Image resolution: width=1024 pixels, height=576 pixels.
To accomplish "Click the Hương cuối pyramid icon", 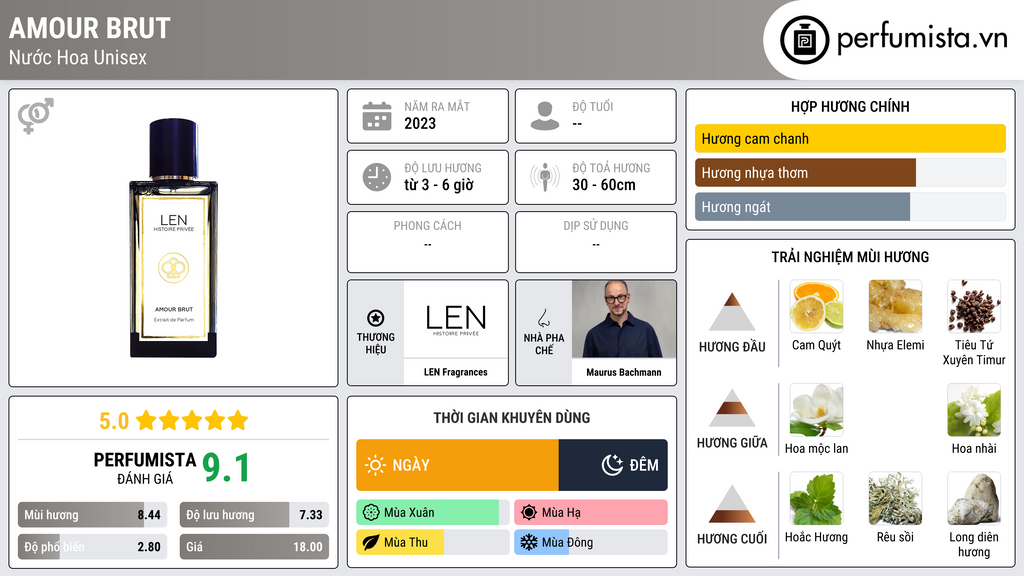I will pos(732,504).
